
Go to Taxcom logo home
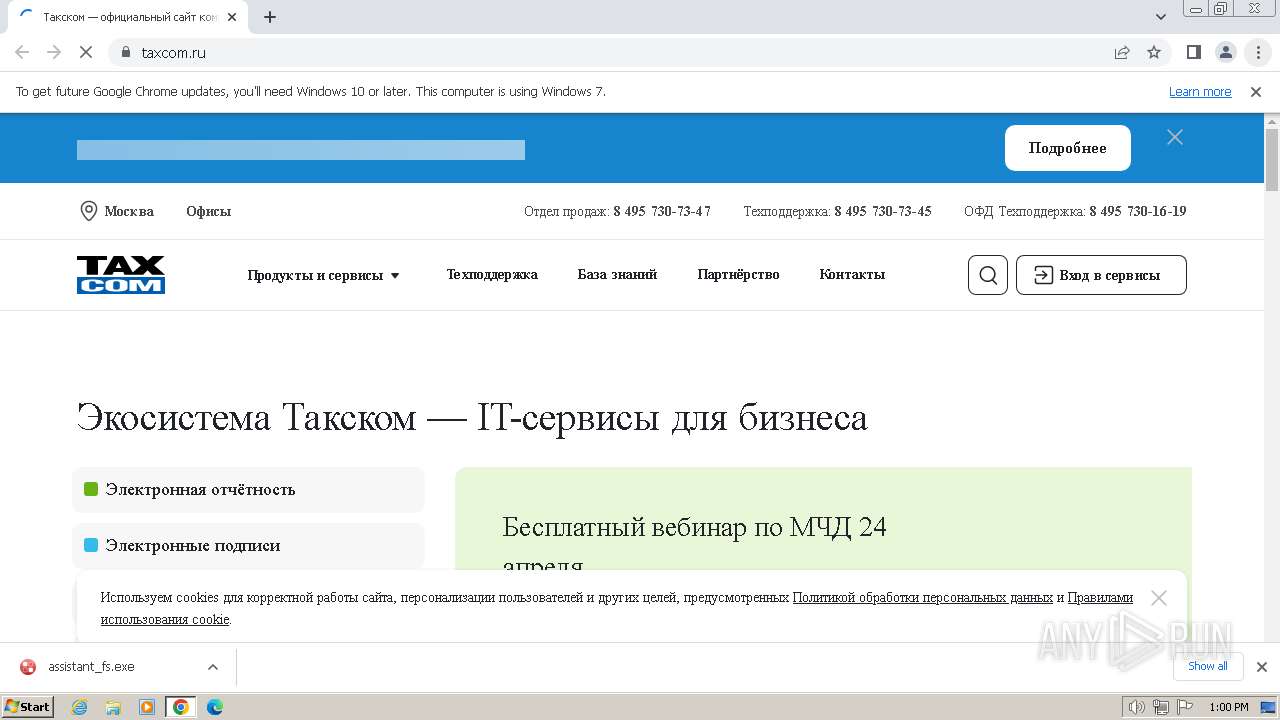tap(121, 275)
